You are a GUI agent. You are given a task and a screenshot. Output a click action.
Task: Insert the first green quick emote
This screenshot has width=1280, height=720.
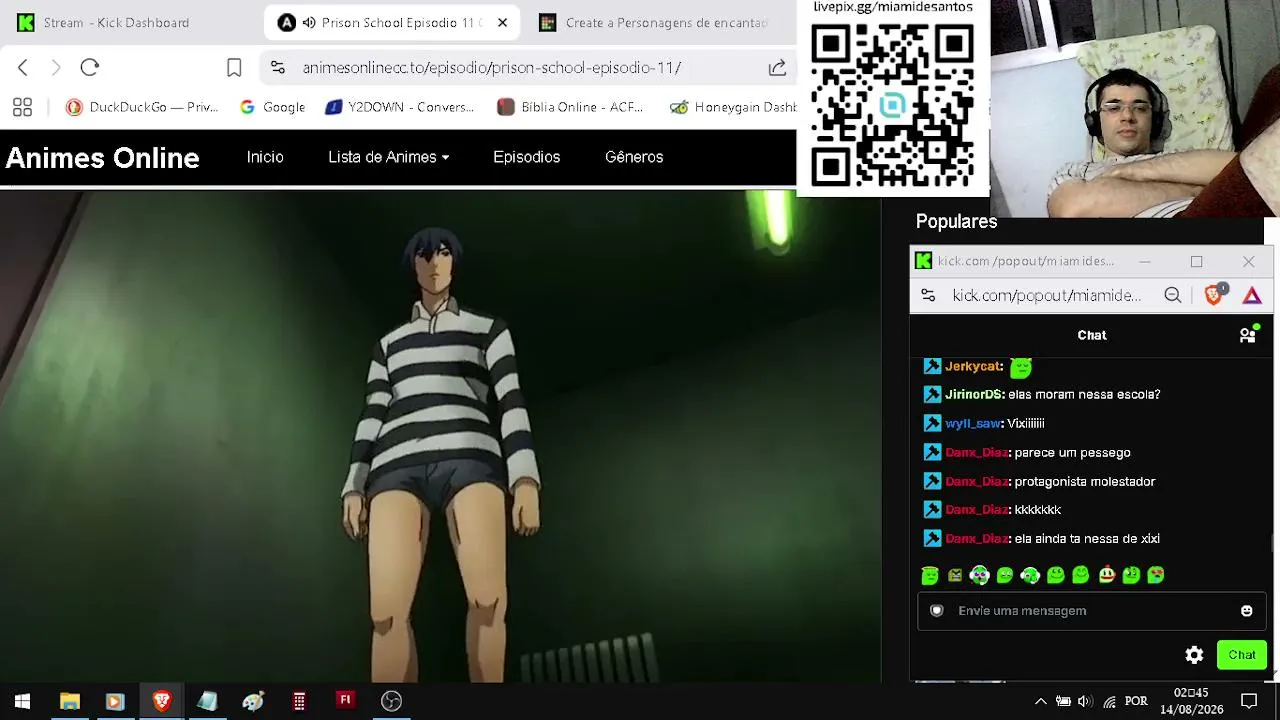pyautogui.click(x=930, y=575)
